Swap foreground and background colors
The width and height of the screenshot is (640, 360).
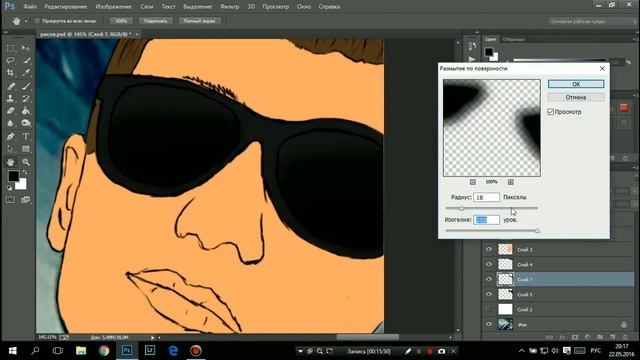(x=25, y=173)
